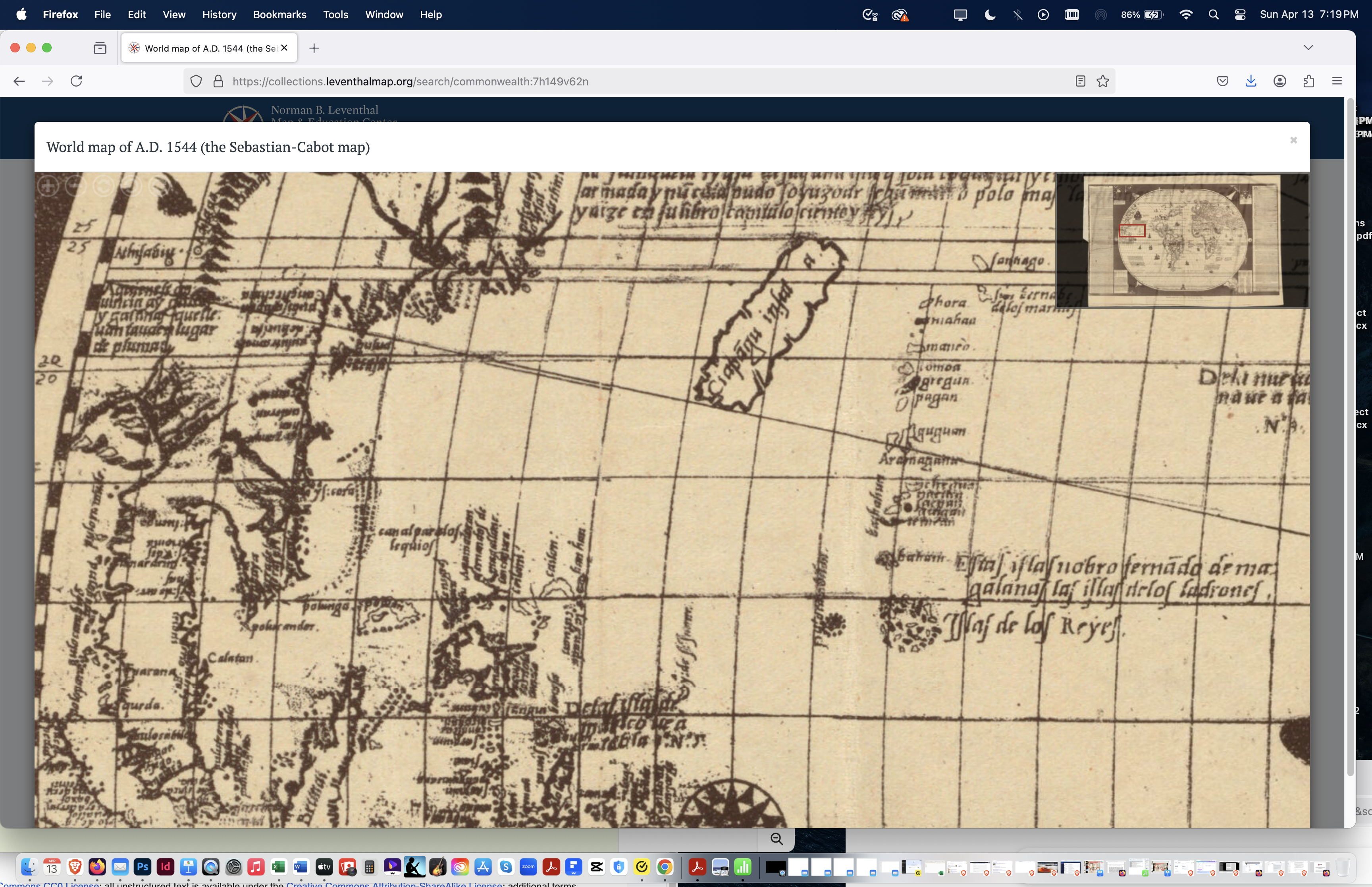Open Music app from the Dock
1372x887 pixels.
point(256,866)
